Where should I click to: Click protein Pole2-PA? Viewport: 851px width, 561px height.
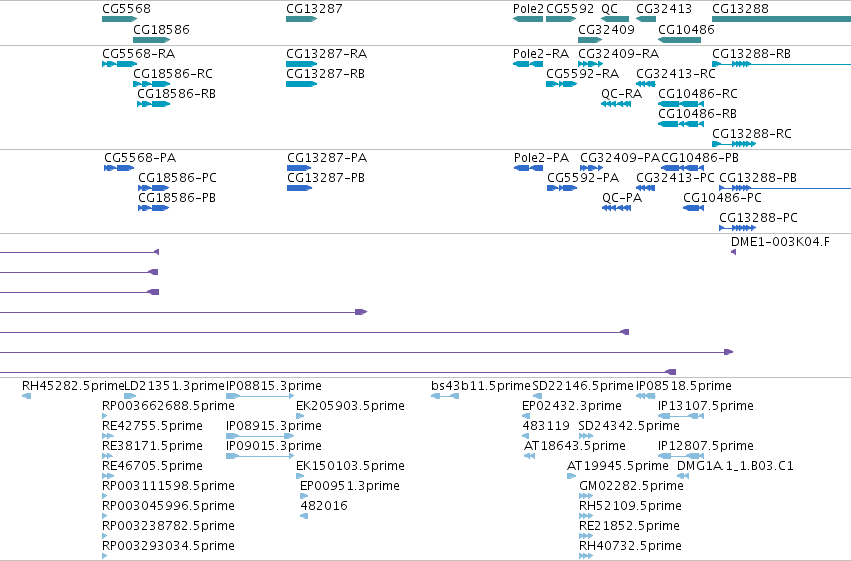[541, 158]
